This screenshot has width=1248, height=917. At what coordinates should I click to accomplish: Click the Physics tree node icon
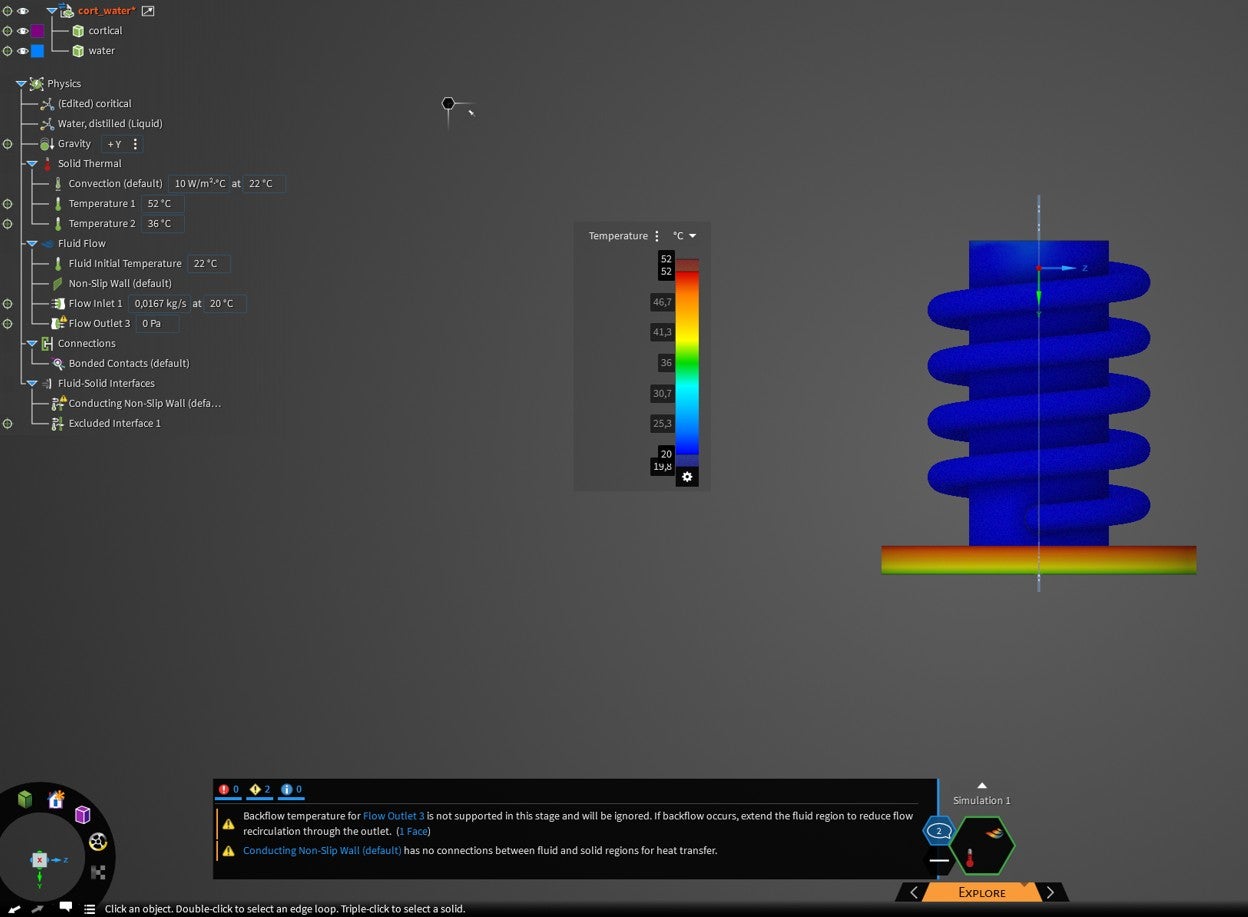(37, 84)
